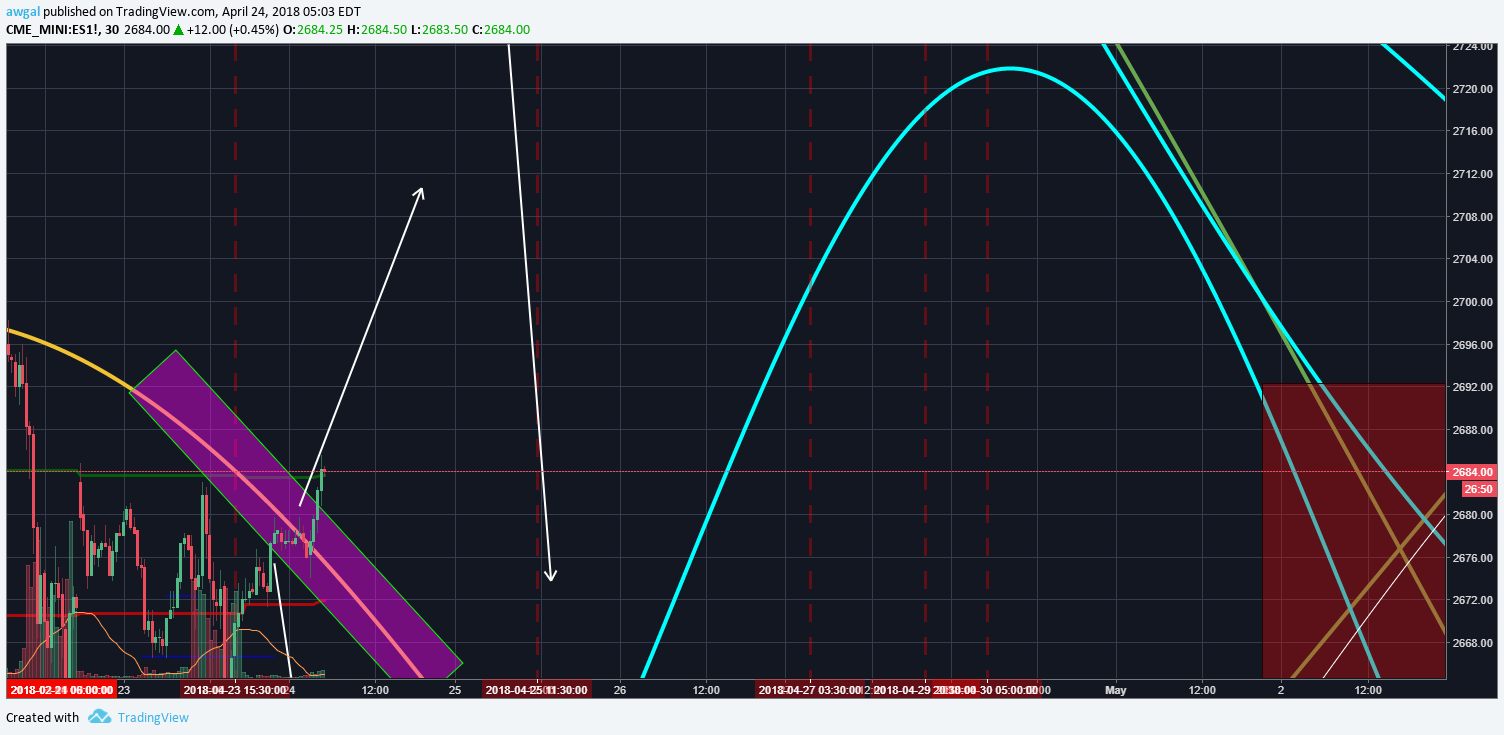This screenshot has width=1504, height=735.
Task: Click the 2688.00 price axis label
Action: tap(1475, 430)
